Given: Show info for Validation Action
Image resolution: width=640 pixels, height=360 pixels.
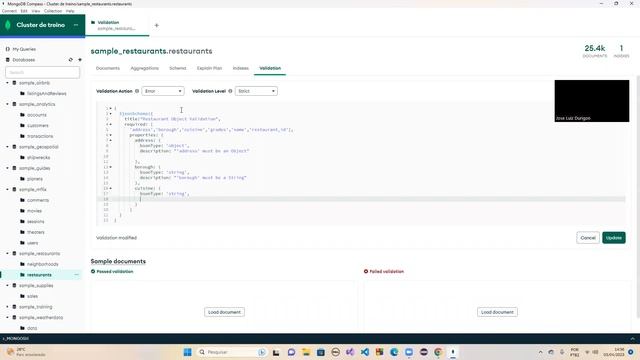Looking at the screenshot, I should [137, 91].
